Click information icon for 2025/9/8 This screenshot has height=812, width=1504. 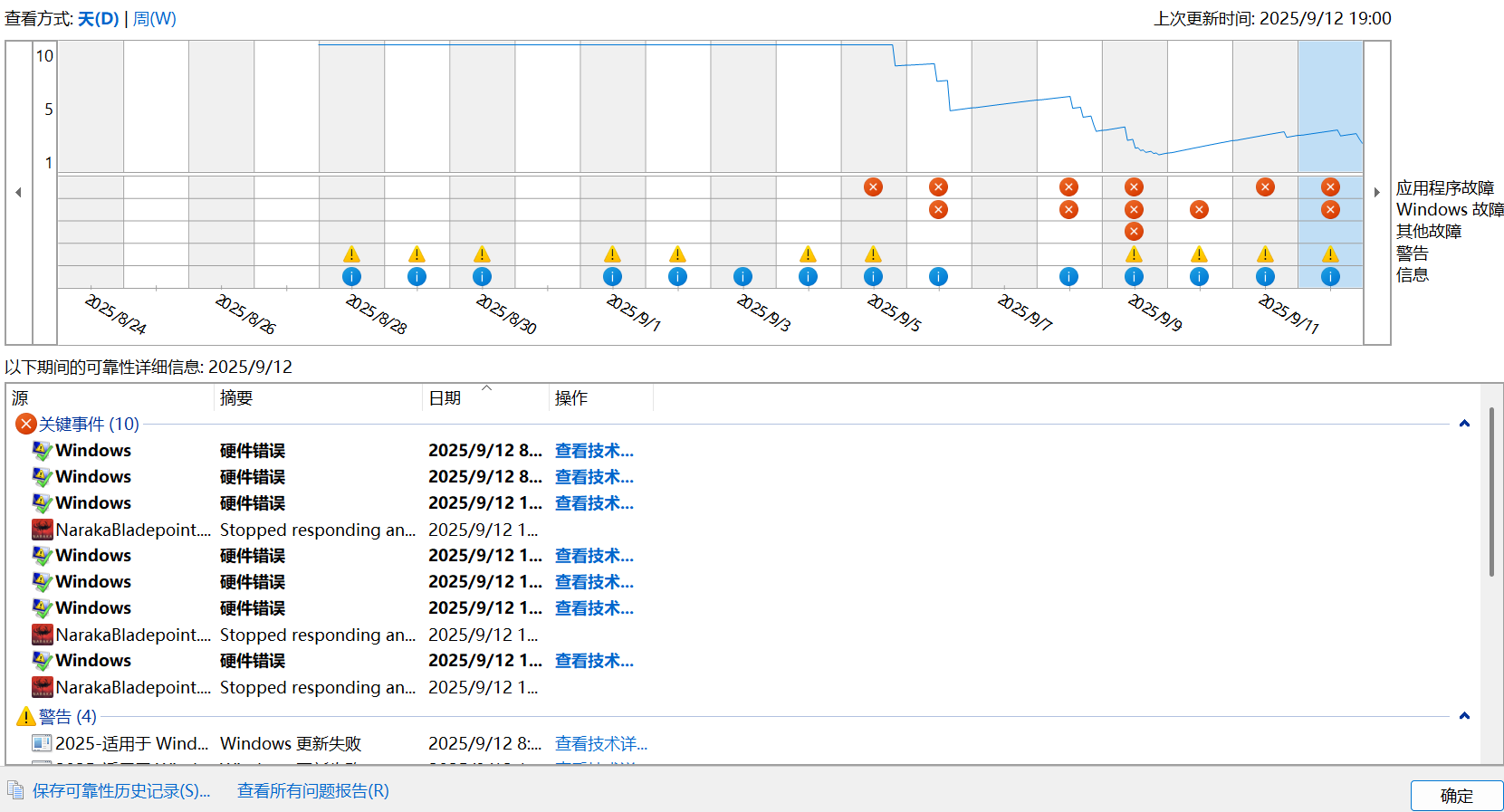click(x=1068, y=277)
